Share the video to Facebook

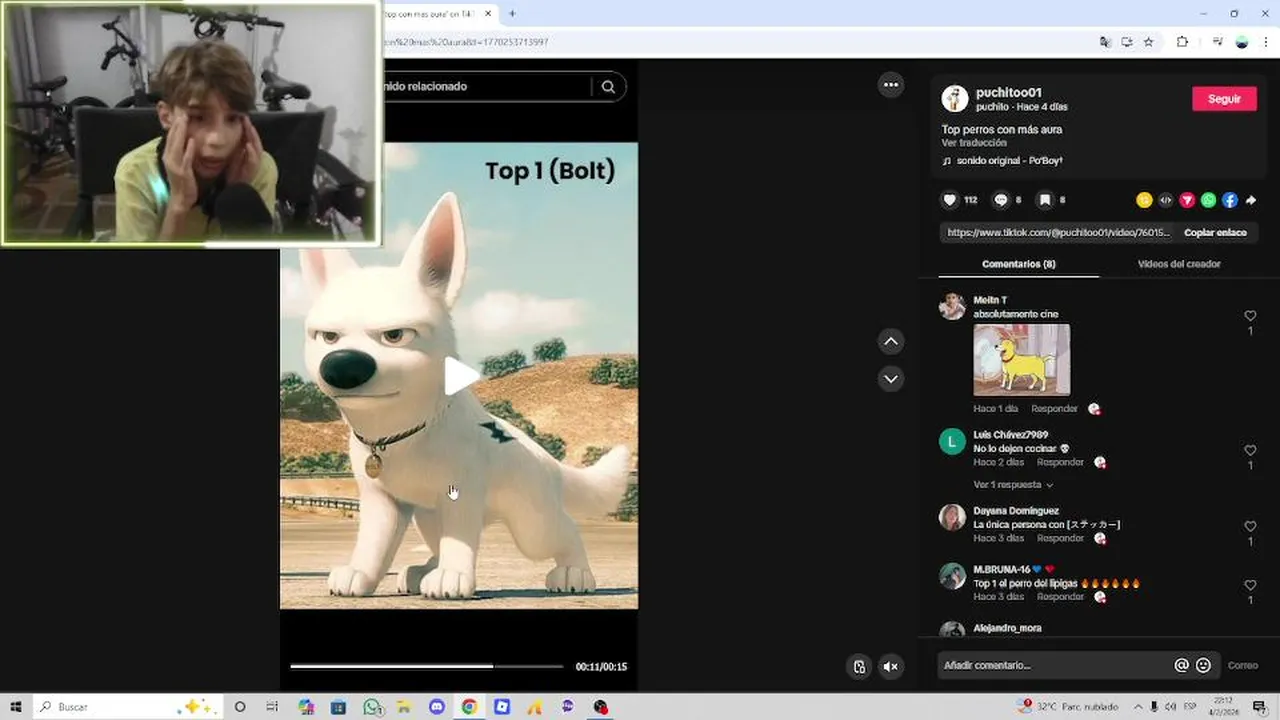tap(1229, 200)
